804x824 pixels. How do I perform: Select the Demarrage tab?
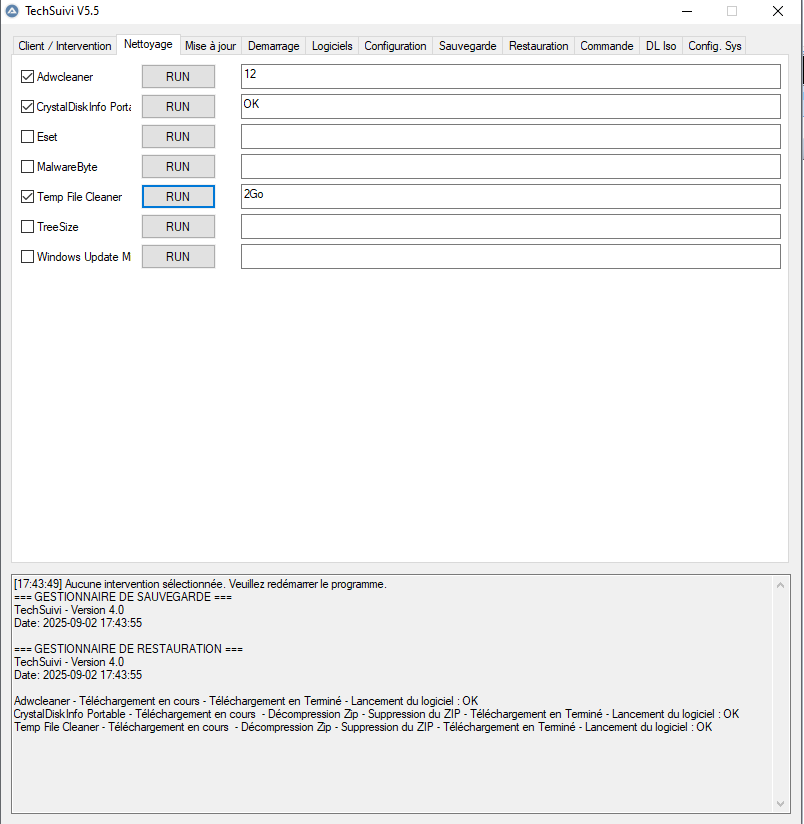pos(272,45)
